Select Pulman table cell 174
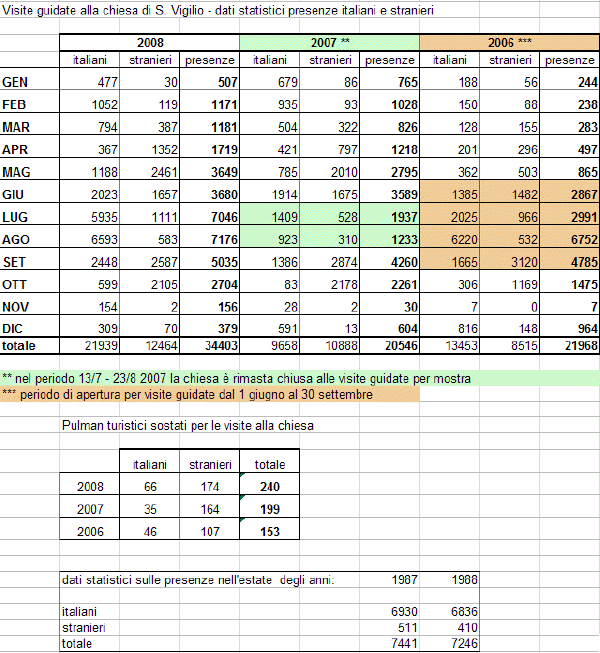 [209, 486]
